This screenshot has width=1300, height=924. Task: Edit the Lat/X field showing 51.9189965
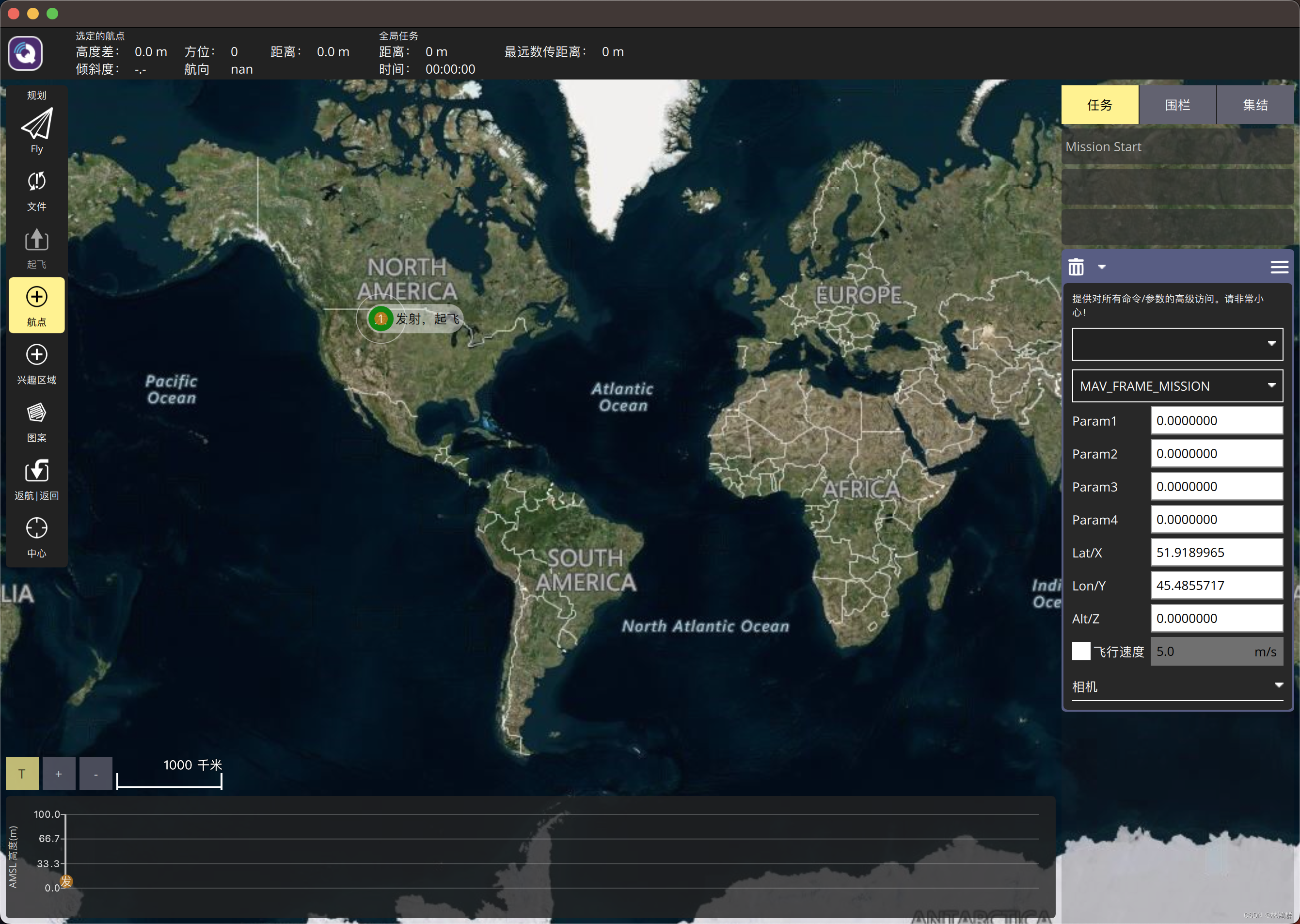tap(1216, 553)
